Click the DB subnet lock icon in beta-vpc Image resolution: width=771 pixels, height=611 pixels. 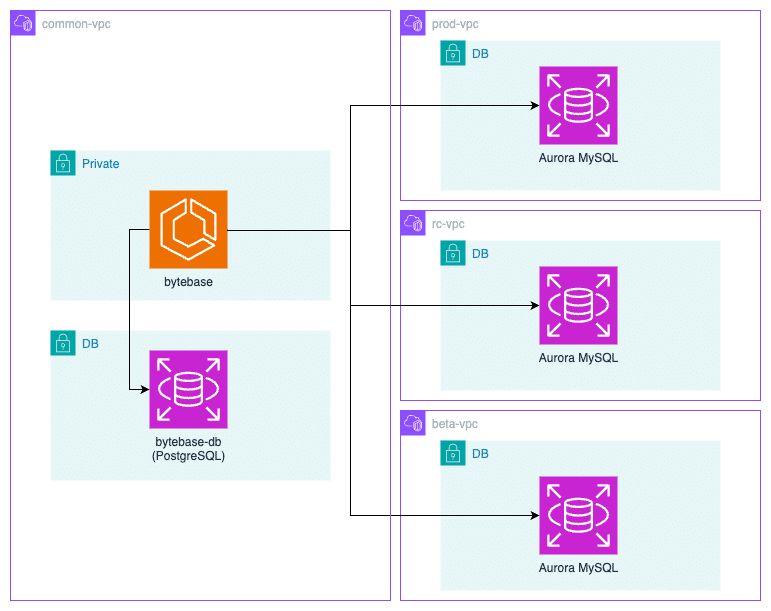point(453,453)
